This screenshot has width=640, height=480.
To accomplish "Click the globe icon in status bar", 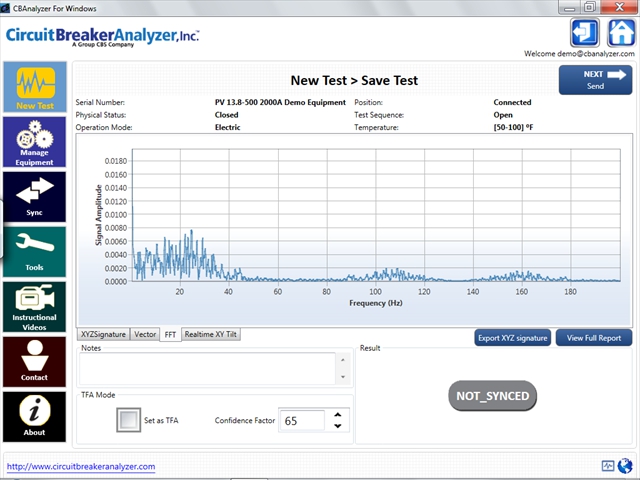I will tap(625, 465).
